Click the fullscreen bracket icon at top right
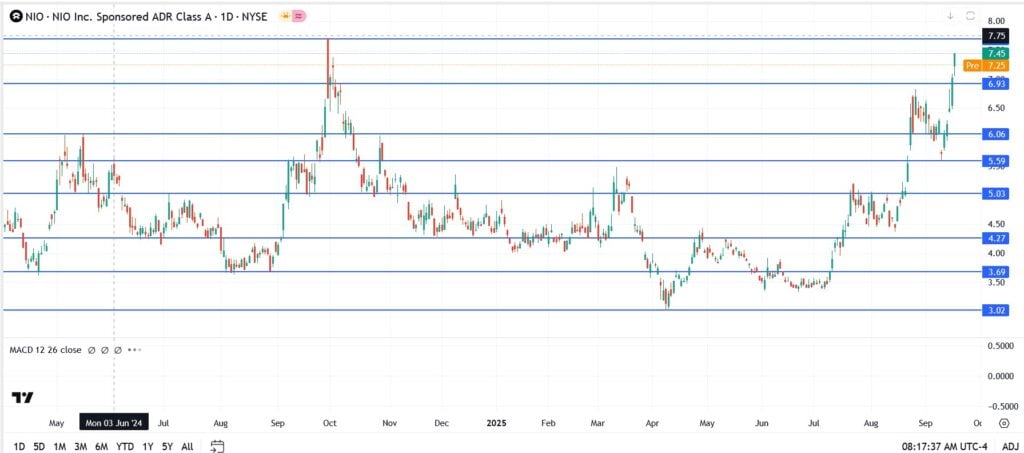This screenshot has height=453, width=1024. click(x=970, y=16)
